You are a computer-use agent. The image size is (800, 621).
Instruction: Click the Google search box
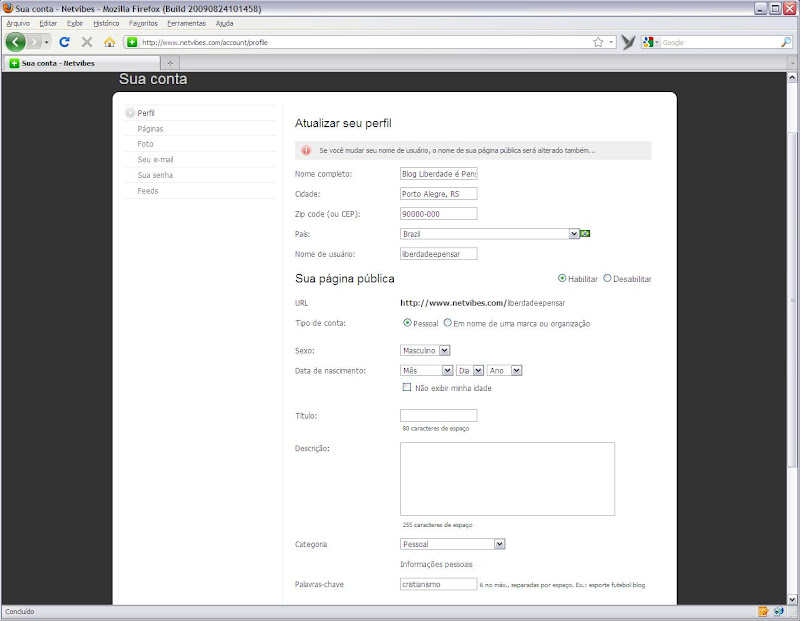[x=719, y=42]
